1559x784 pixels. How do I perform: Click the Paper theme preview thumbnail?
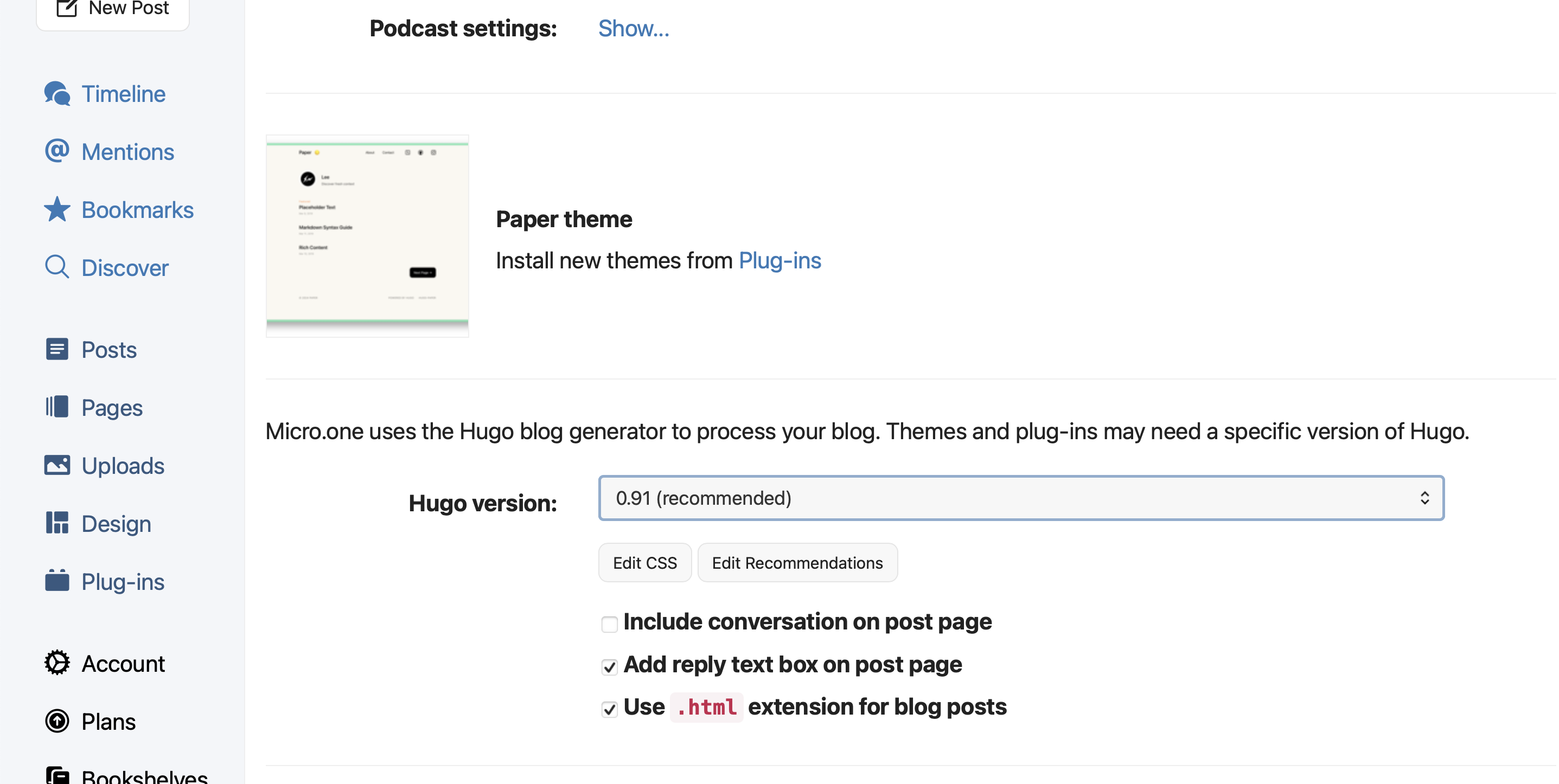pos(367,236)
